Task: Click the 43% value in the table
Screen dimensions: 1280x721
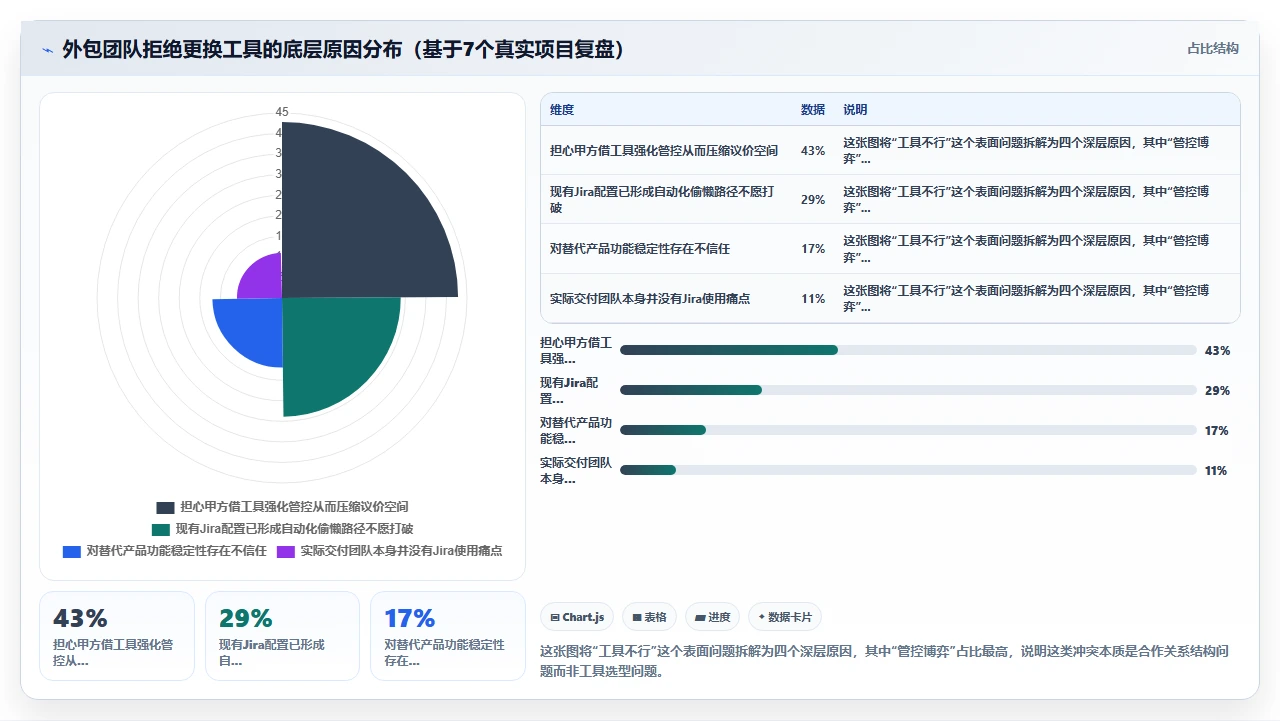Action: click(813, 151)
